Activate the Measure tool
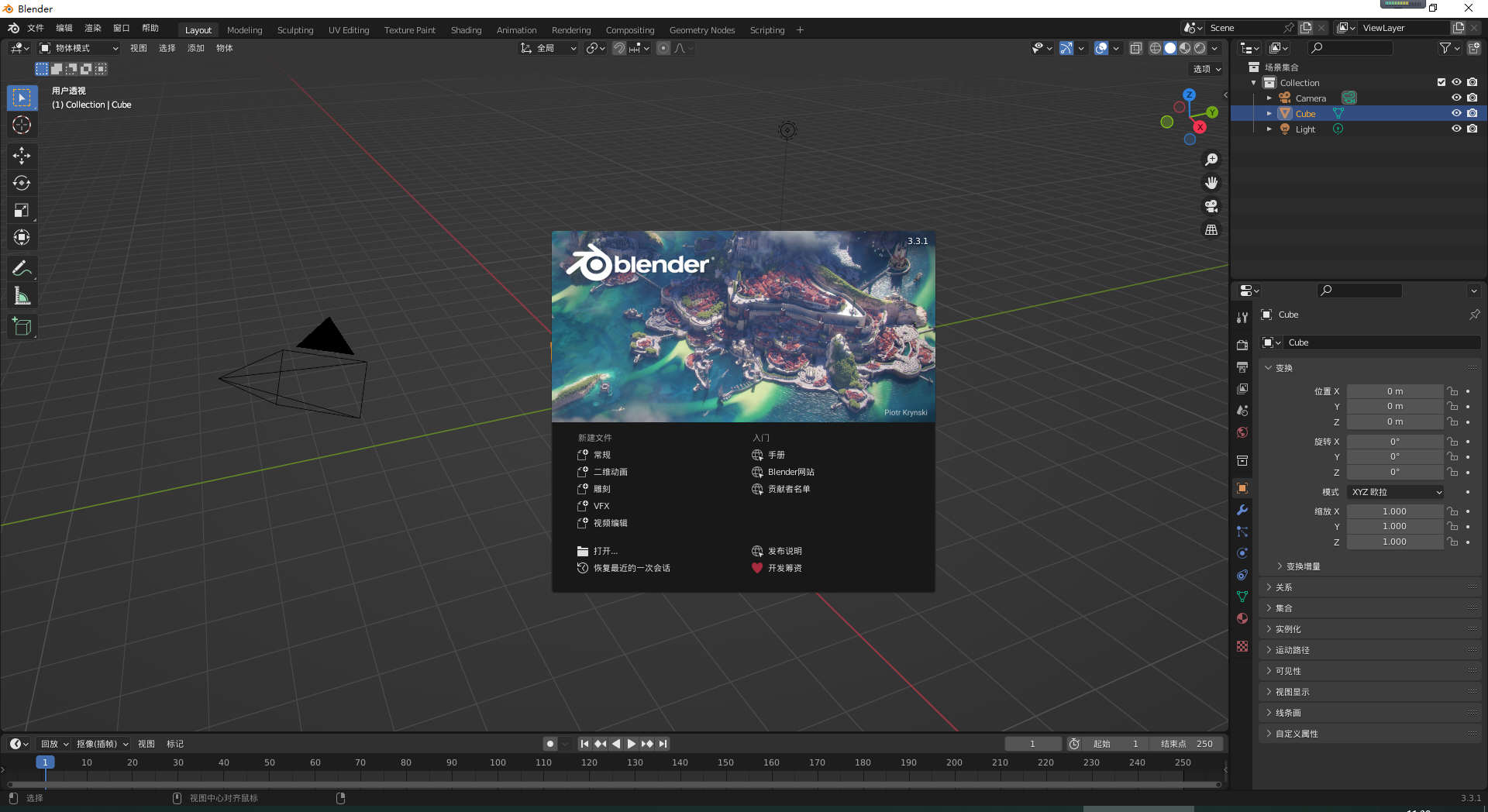This screenshot has width=1488, height=812. [22, 295]
